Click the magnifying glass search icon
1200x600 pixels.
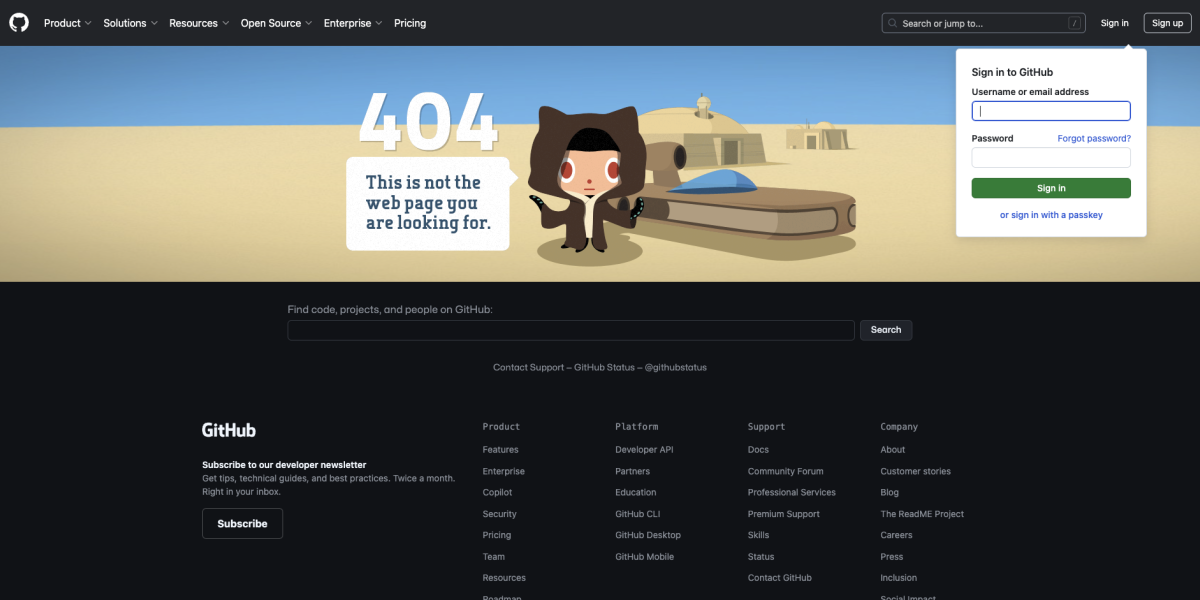[x=892, y=23]
